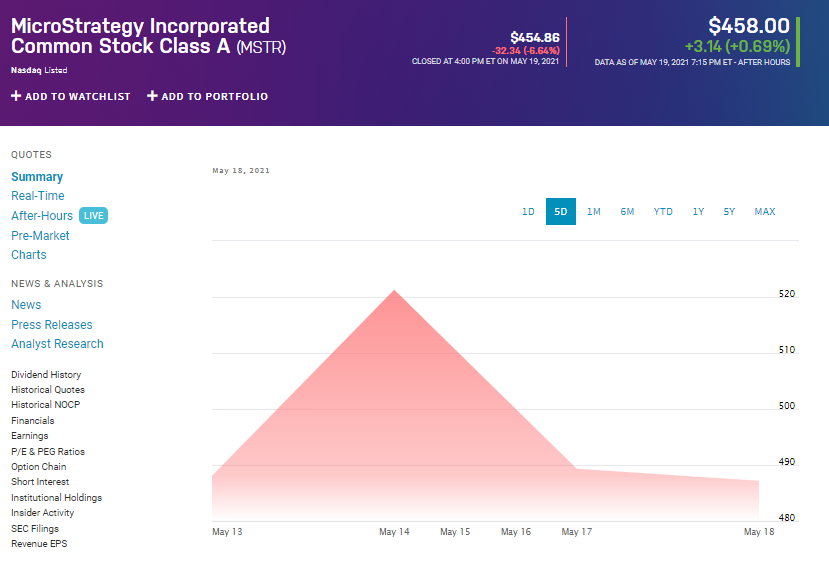Open Revenue EPS
Viewport: 829px width, 566px height.
point(39,544)
